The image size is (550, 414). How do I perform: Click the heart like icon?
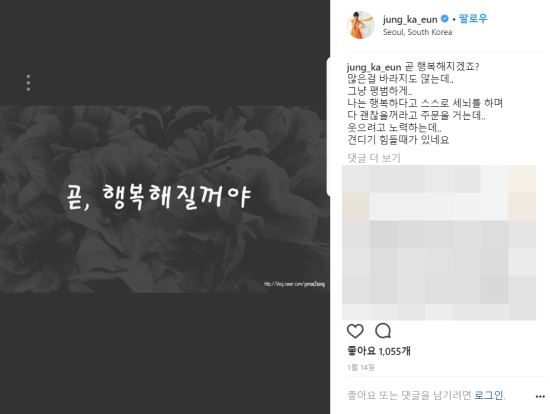[x=355, y=331]
